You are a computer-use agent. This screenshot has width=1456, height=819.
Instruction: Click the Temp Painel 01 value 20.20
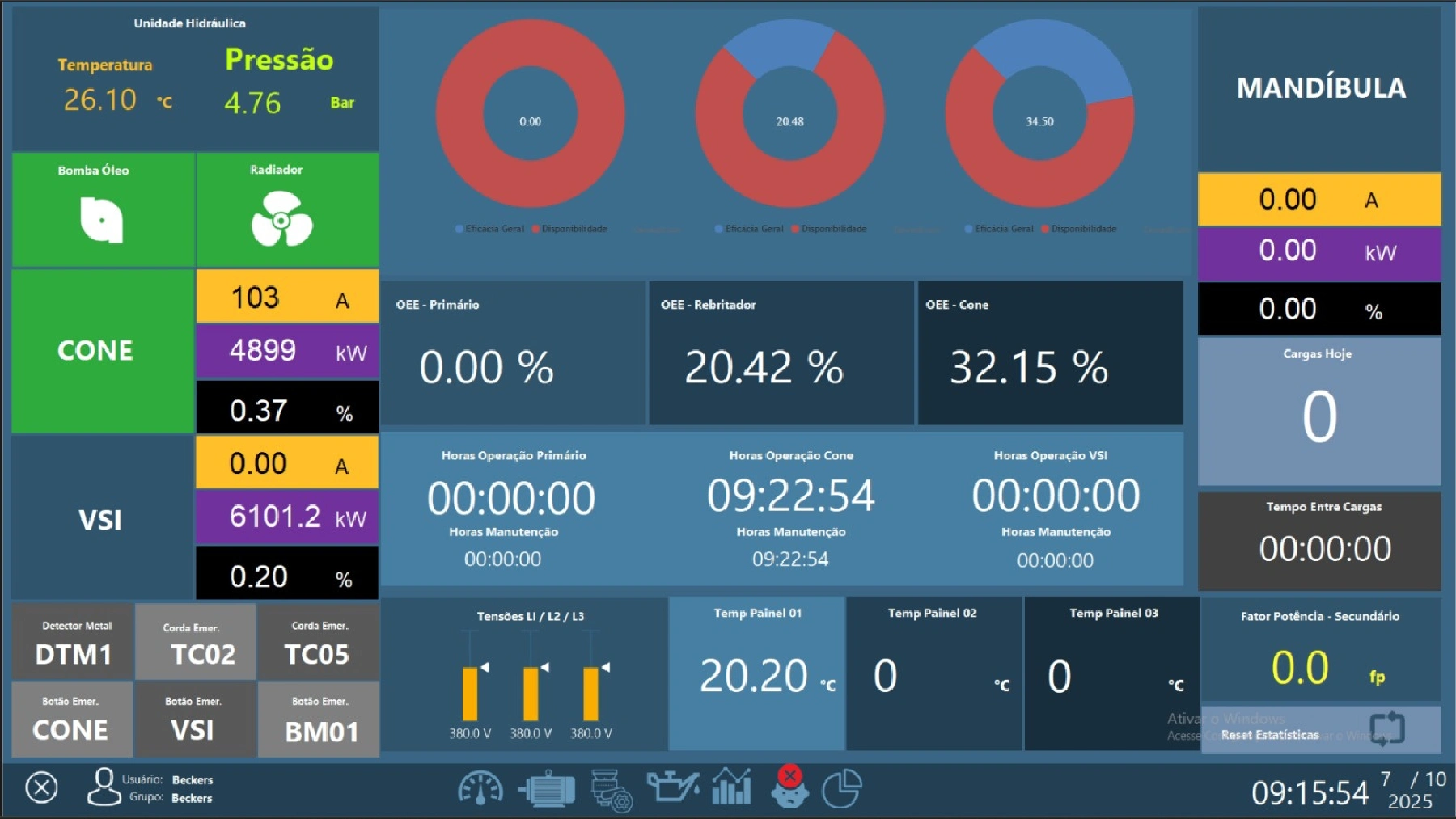pos(754,675)
